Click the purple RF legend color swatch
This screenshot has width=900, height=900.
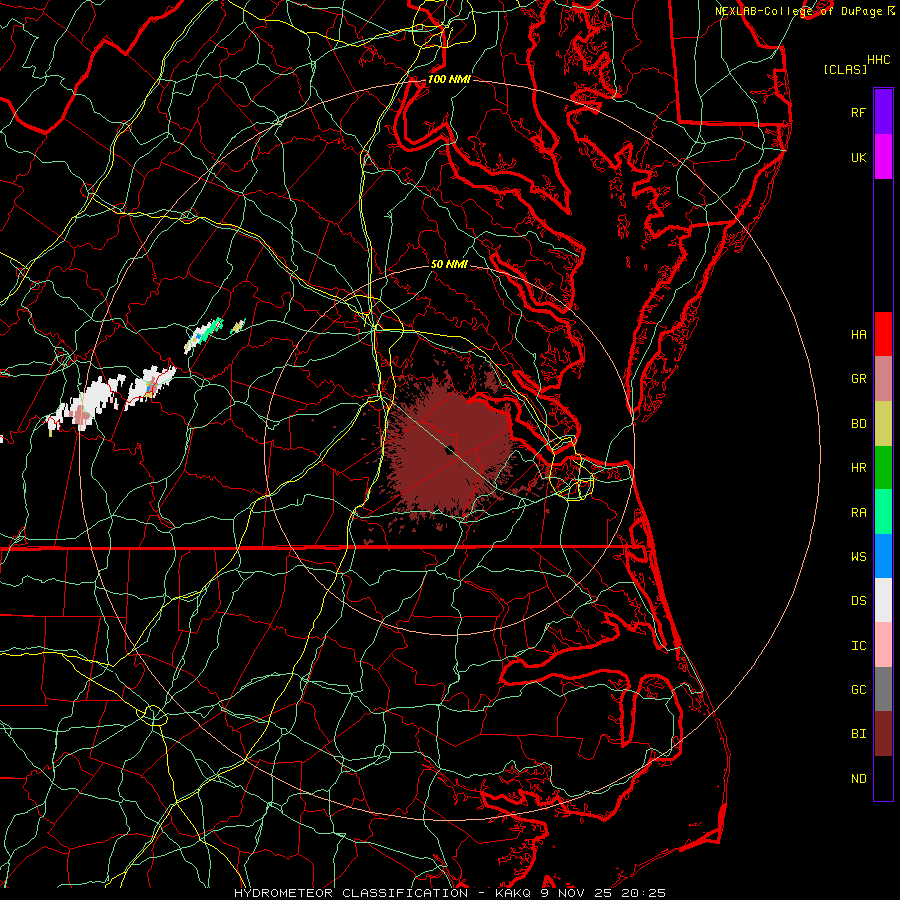[883, 112]
